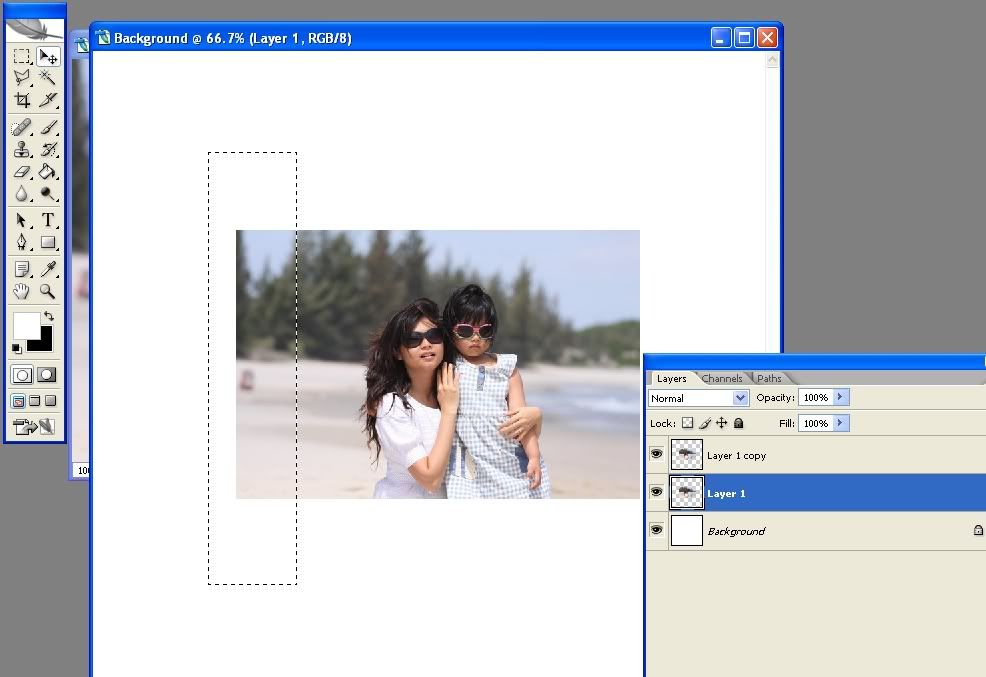
Task: Open the Opacity slider arrow
Action: coord(840,398)
